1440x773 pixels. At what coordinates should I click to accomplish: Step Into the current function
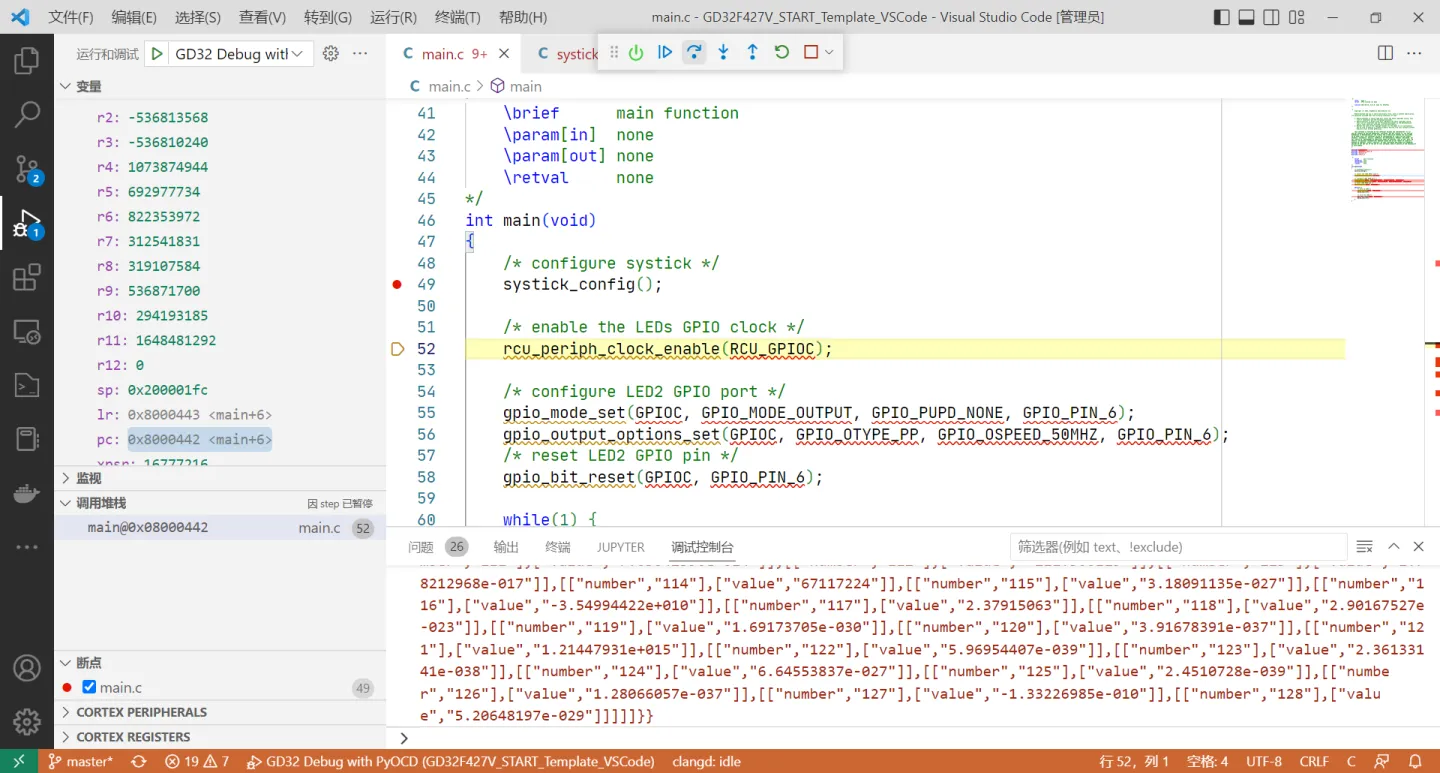(723, 53)
